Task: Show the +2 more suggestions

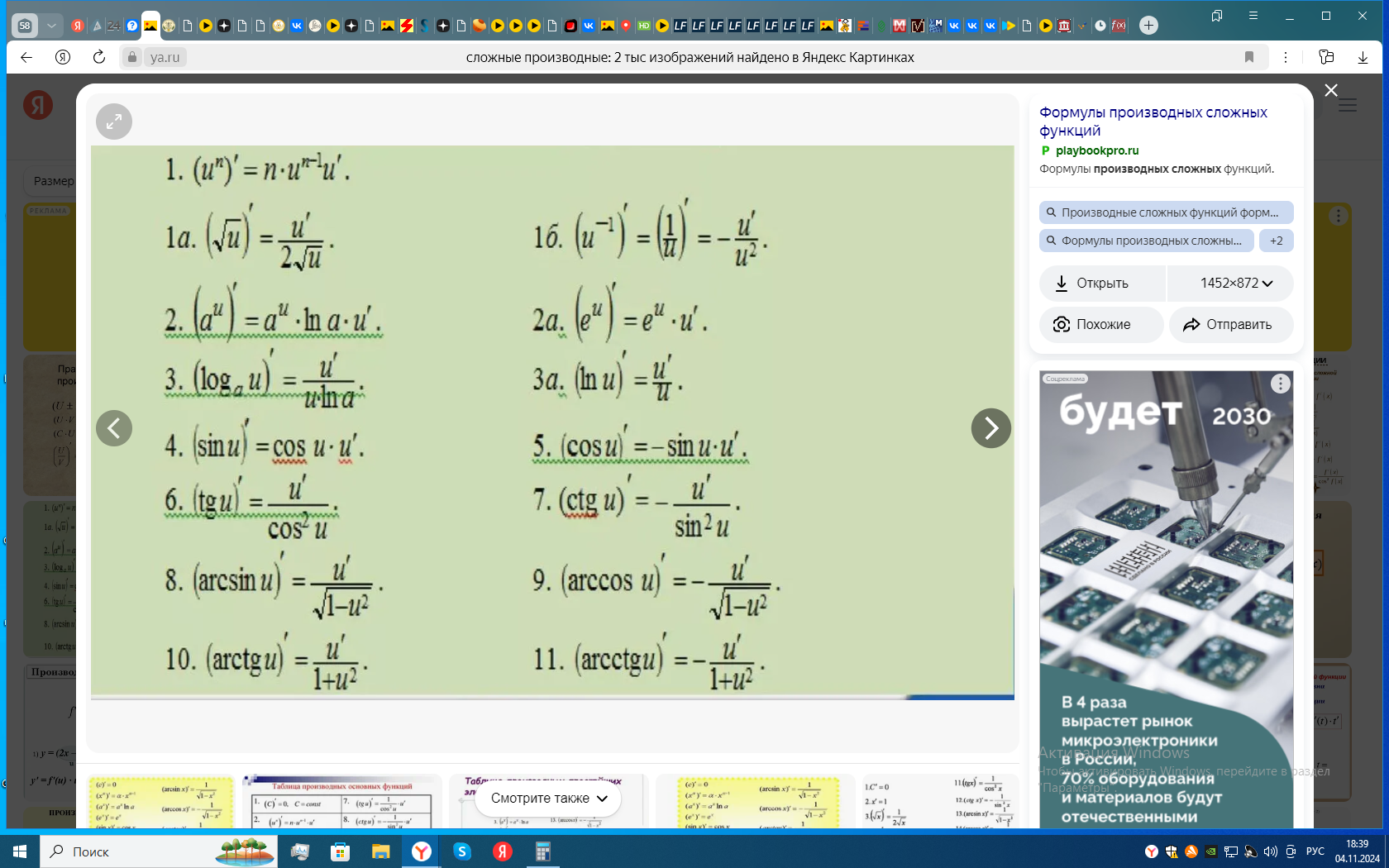Action: (1277, 241)
